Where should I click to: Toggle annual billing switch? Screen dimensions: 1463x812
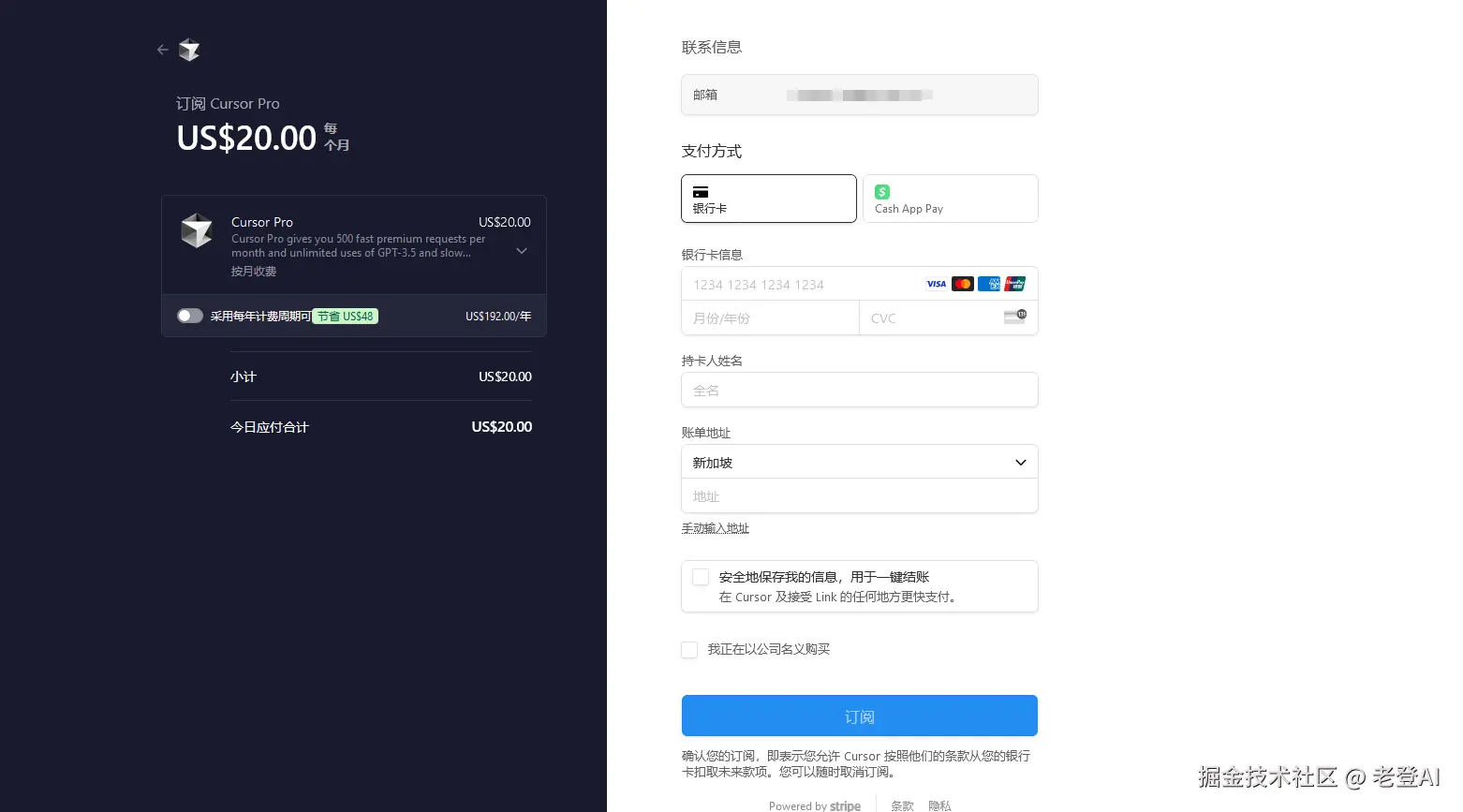[x=190, y=316]
